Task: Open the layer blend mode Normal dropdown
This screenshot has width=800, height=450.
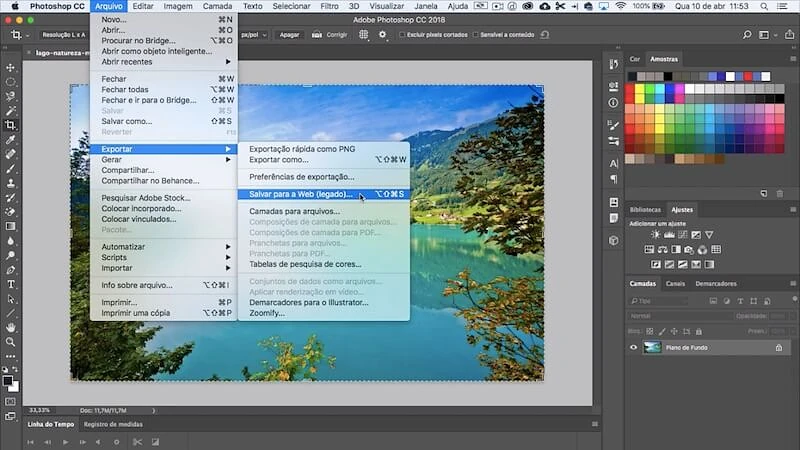Action: [x=679, y=316]
